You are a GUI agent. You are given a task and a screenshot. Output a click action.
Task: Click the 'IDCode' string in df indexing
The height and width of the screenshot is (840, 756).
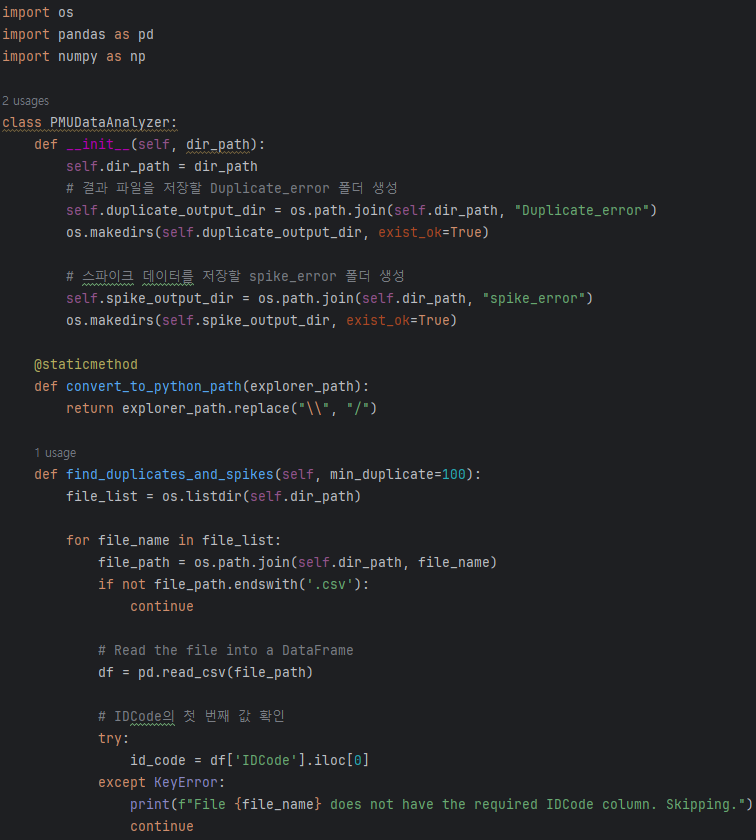pyautogui.click(x=266, y=760)
